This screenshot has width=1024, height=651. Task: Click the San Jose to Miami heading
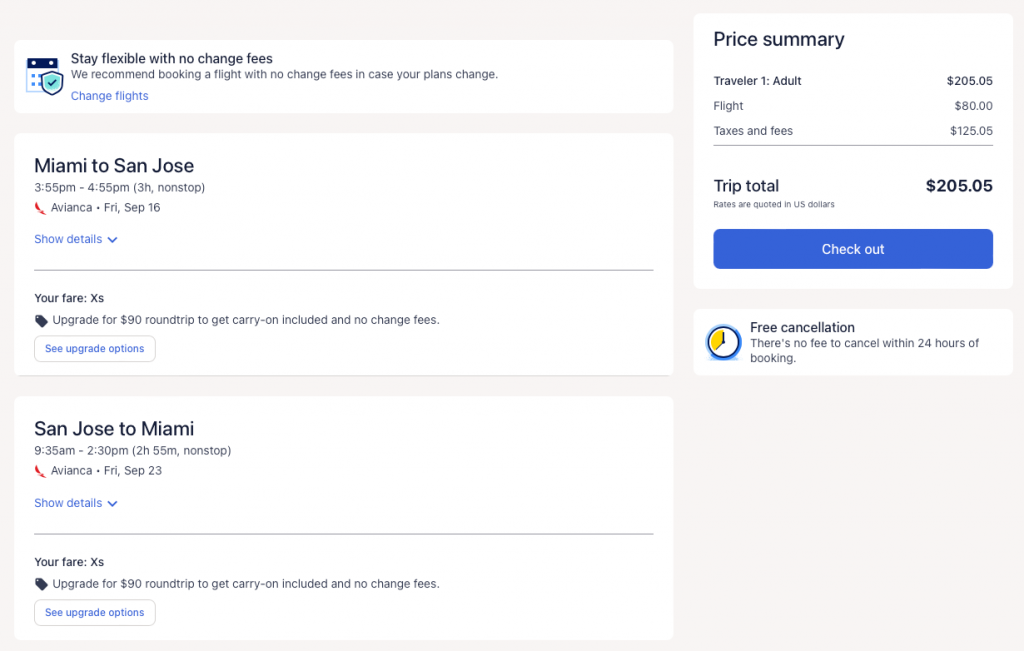click(x=114, y=429)
